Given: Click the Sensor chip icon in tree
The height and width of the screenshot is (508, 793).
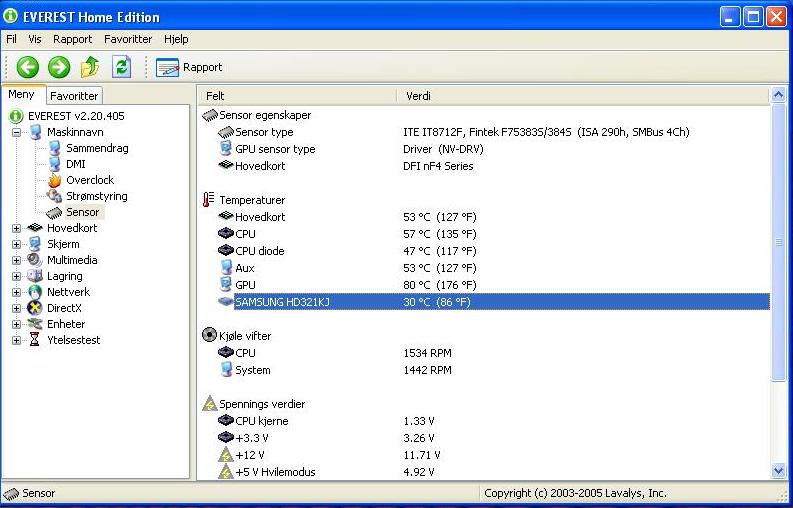Looking at the screenshot, I should (x=54, y=213).
